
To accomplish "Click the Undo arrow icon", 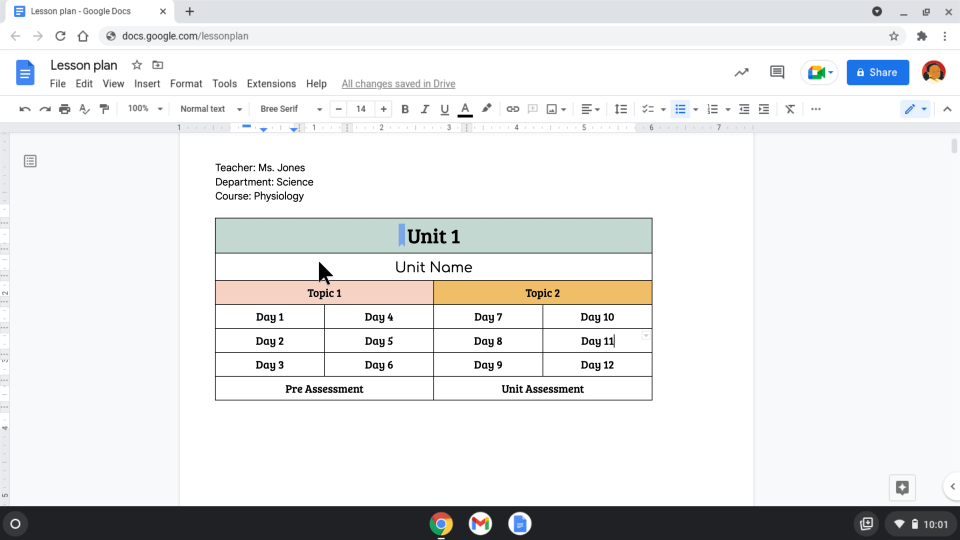I will coord(25,109).
